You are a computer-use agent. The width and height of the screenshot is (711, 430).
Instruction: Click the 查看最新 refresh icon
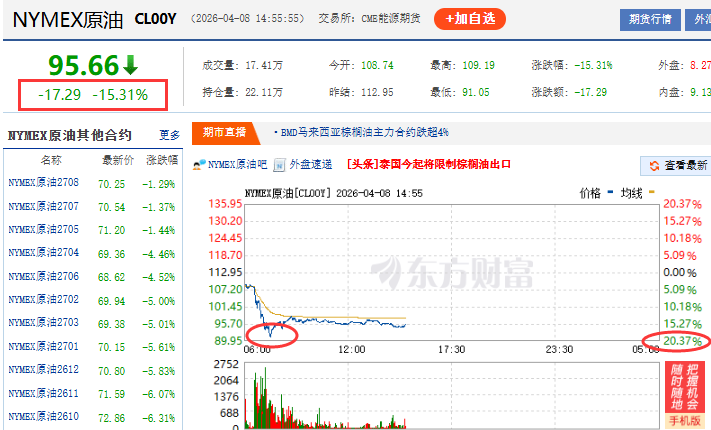click(x=654, y=166)
